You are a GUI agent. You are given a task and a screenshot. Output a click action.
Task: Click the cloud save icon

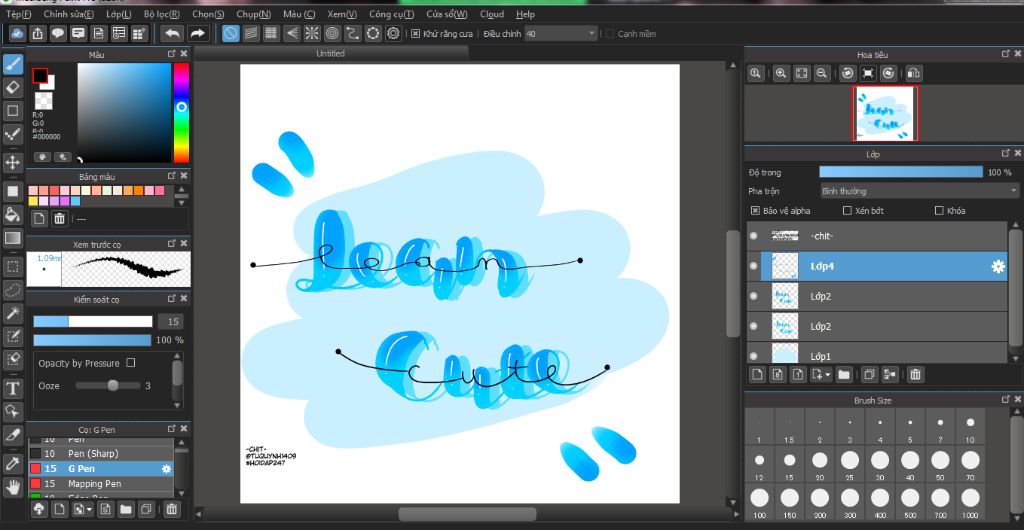click(18, 33)
